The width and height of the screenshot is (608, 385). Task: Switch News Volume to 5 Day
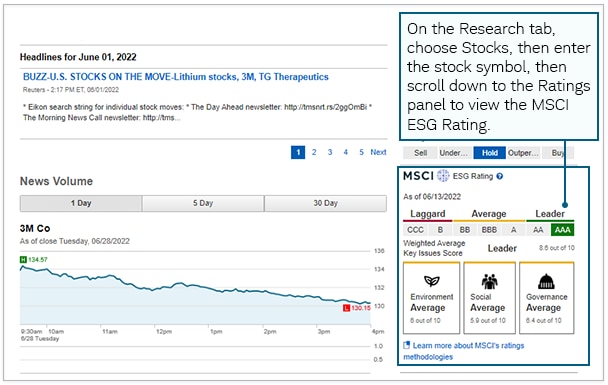203,204
